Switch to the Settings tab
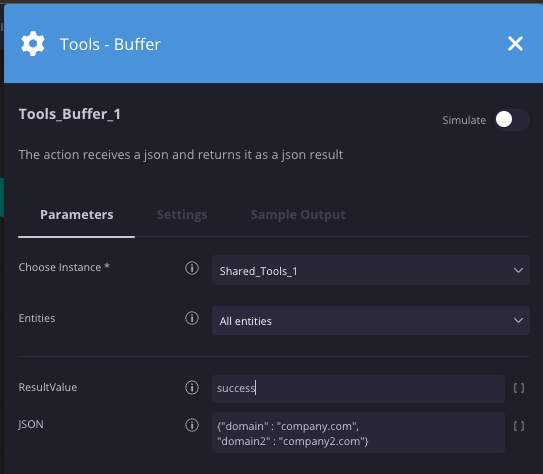The image size is (543, 474). click(x=182, y=215)
